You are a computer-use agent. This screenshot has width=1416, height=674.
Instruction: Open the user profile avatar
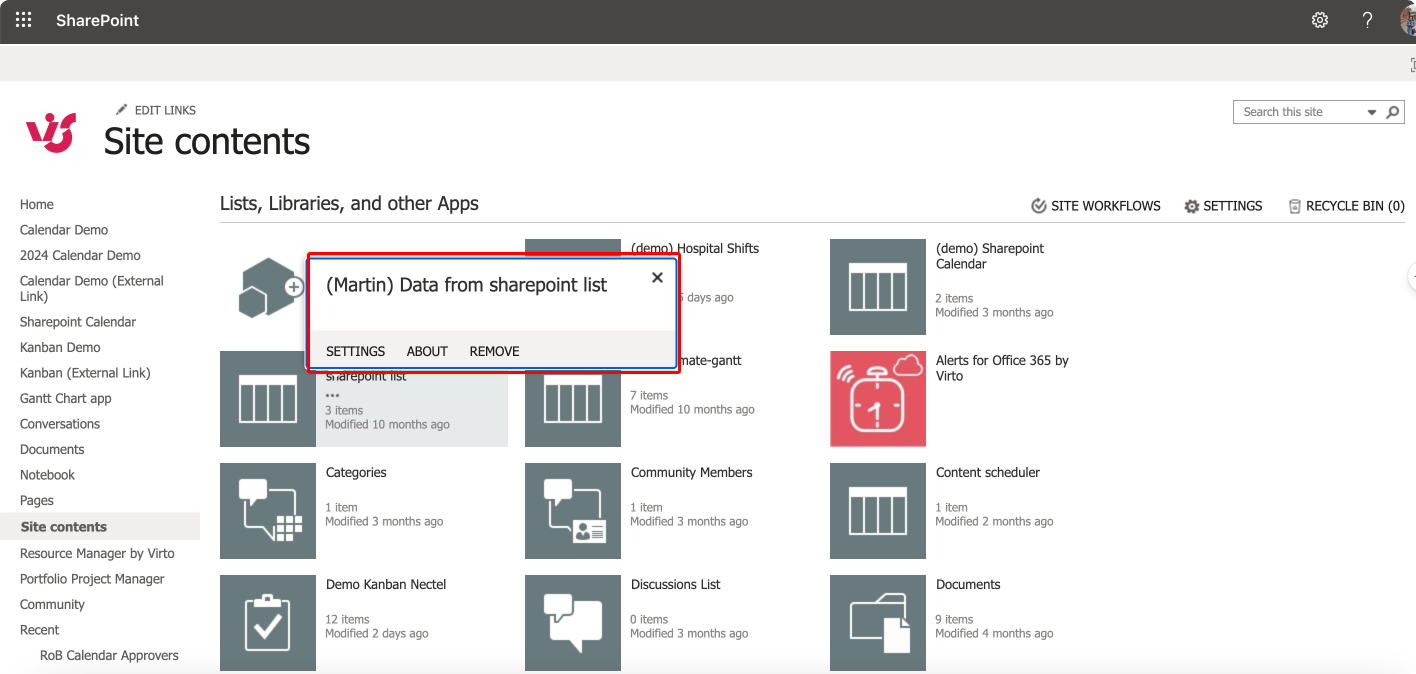click(x=1408, y=20)
